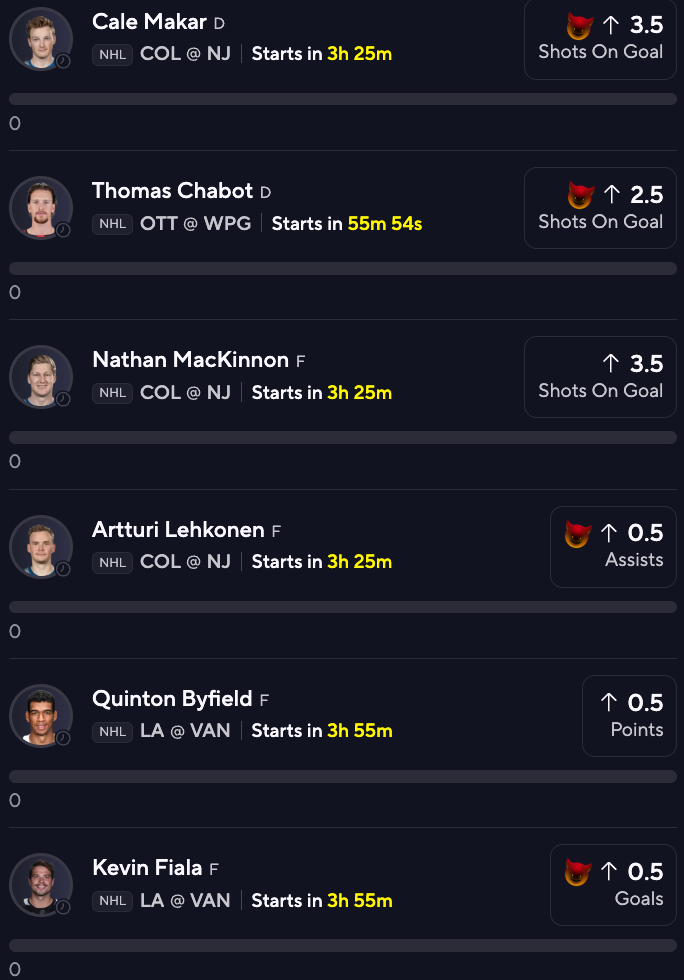Click the progress bar under Quinton Byfield
684x980 pixels.
click(342, 776)
